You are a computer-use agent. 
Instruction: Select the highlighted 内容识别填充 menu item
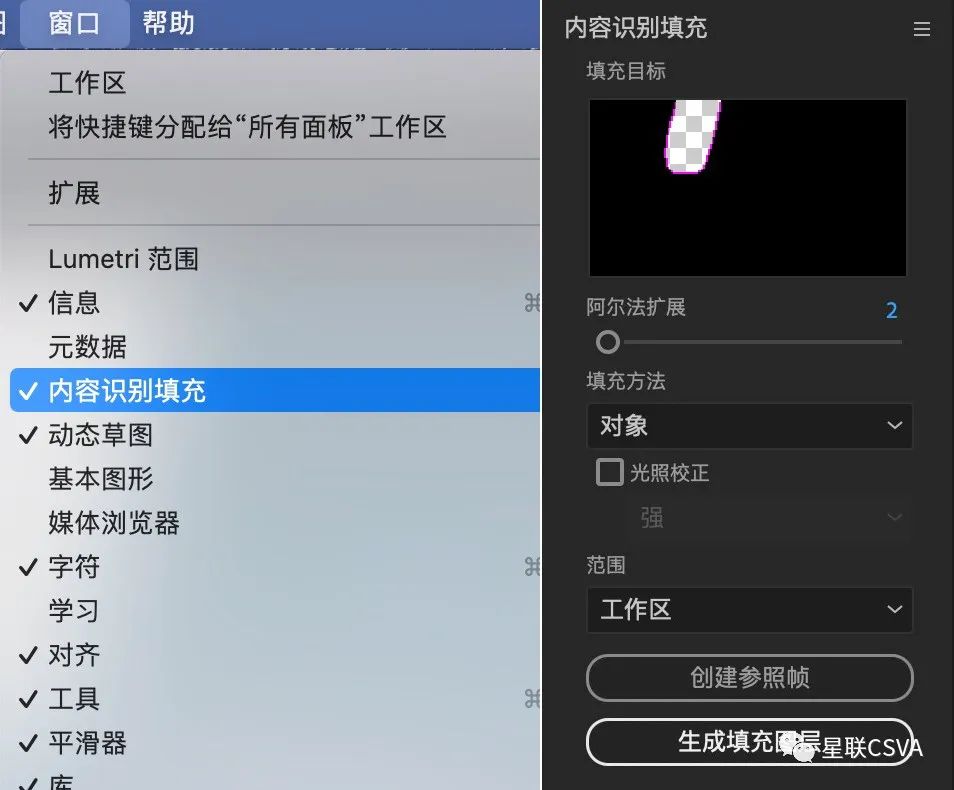click(x=275, y=390)
